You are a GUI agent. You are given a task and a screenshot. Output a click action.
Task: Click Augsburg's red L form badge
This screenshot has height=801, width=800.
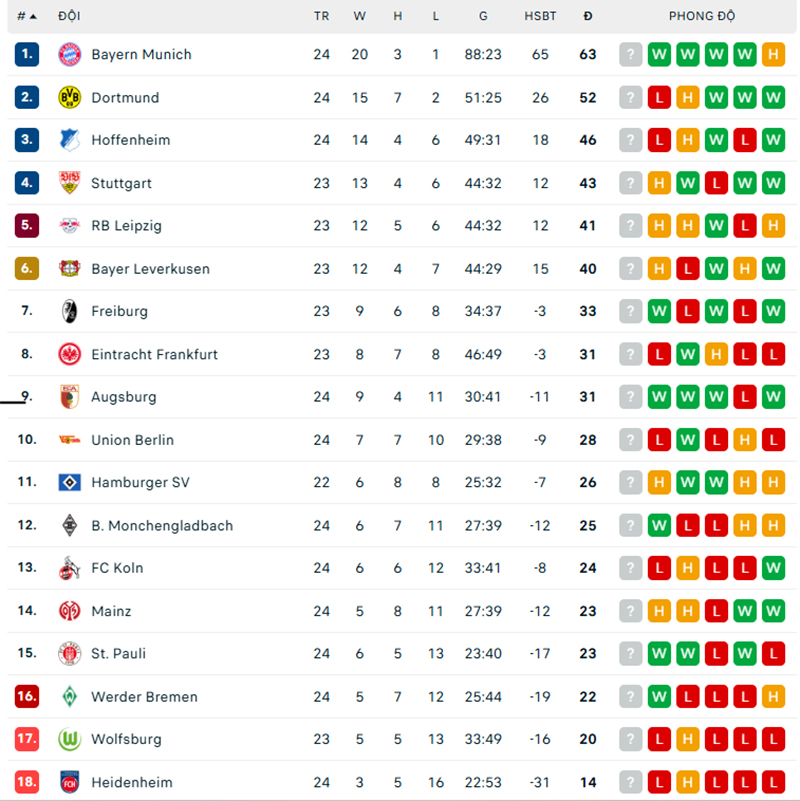745,397
